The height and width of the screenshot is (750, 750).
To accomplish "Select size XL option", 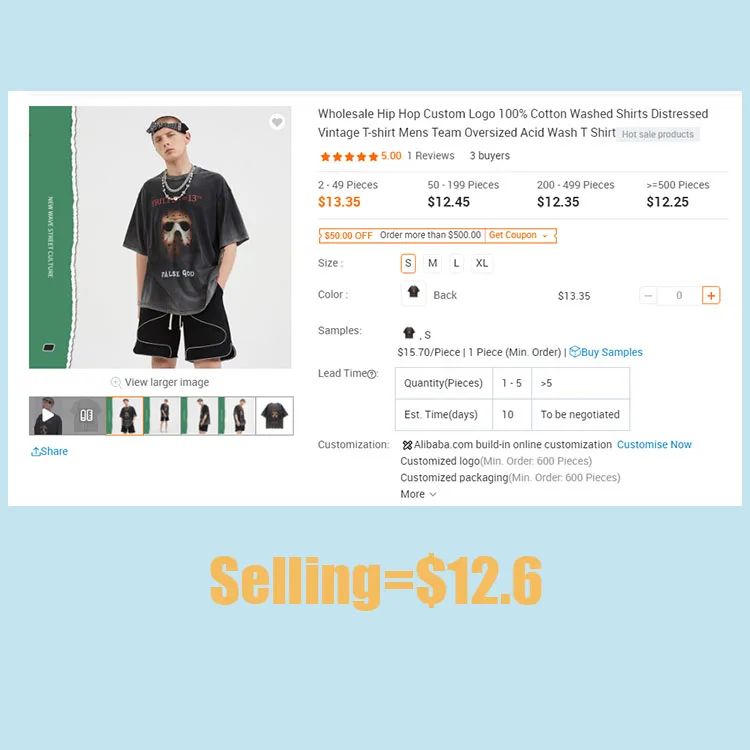I will click(x=482, y=263).
